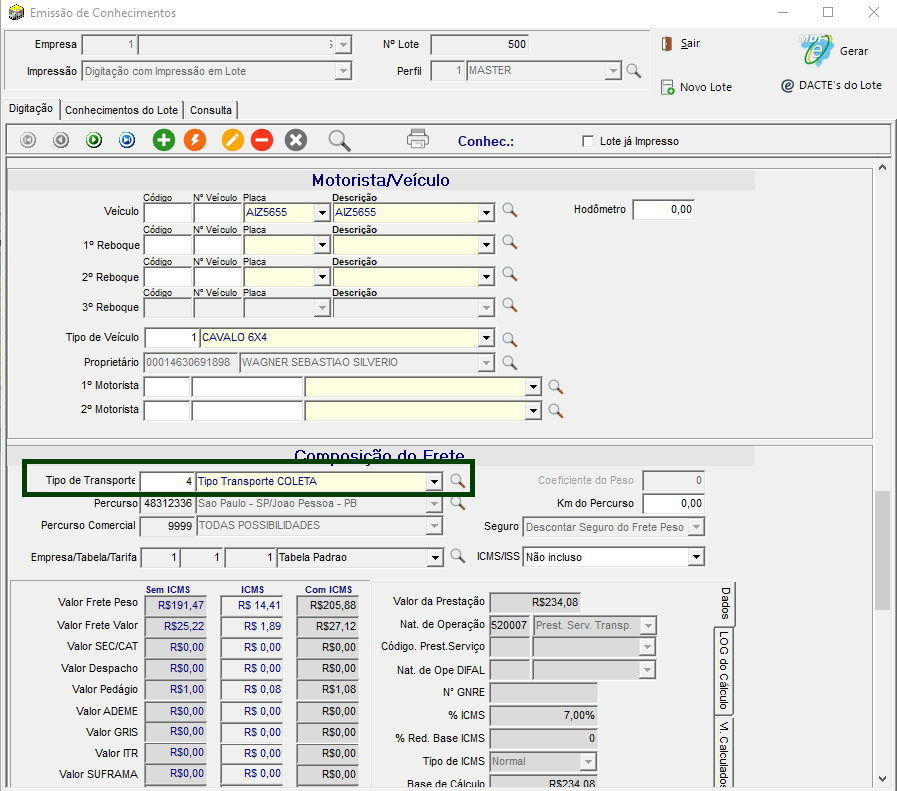Expand the Veículo Placa AIZ5655 dropdown

pos(322,212)
